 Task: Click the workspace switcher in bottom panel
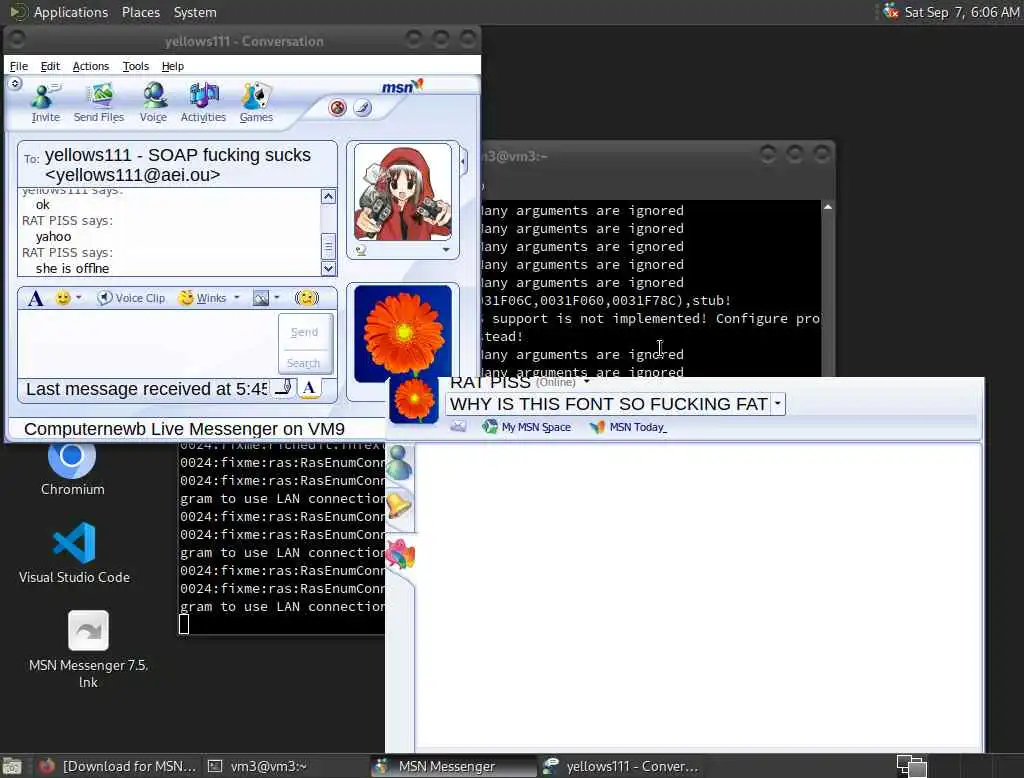[911, 766]
